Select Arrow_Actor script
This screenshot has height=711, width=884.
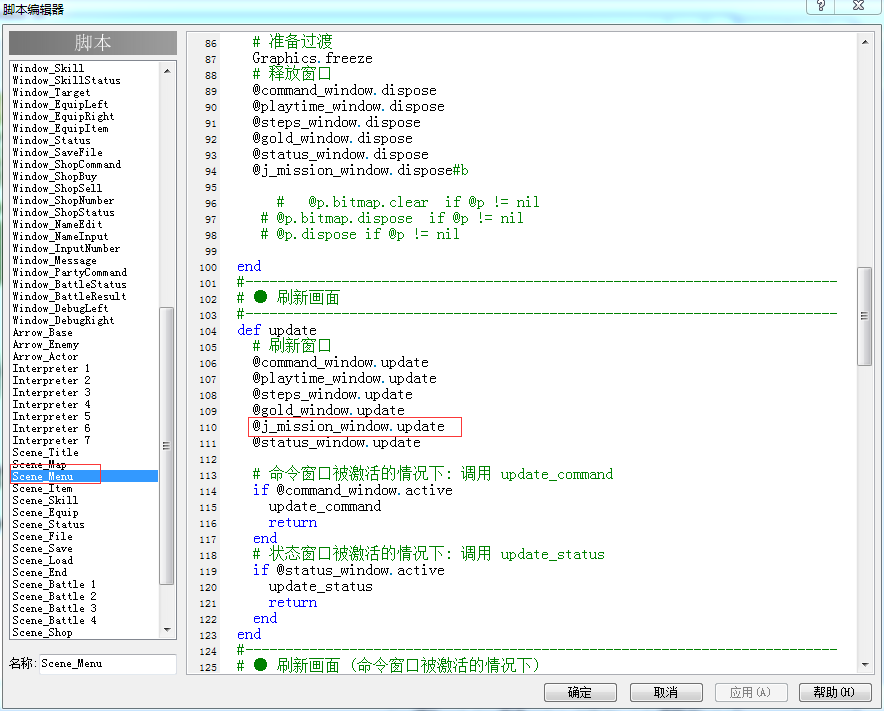(x=46, y=356)
